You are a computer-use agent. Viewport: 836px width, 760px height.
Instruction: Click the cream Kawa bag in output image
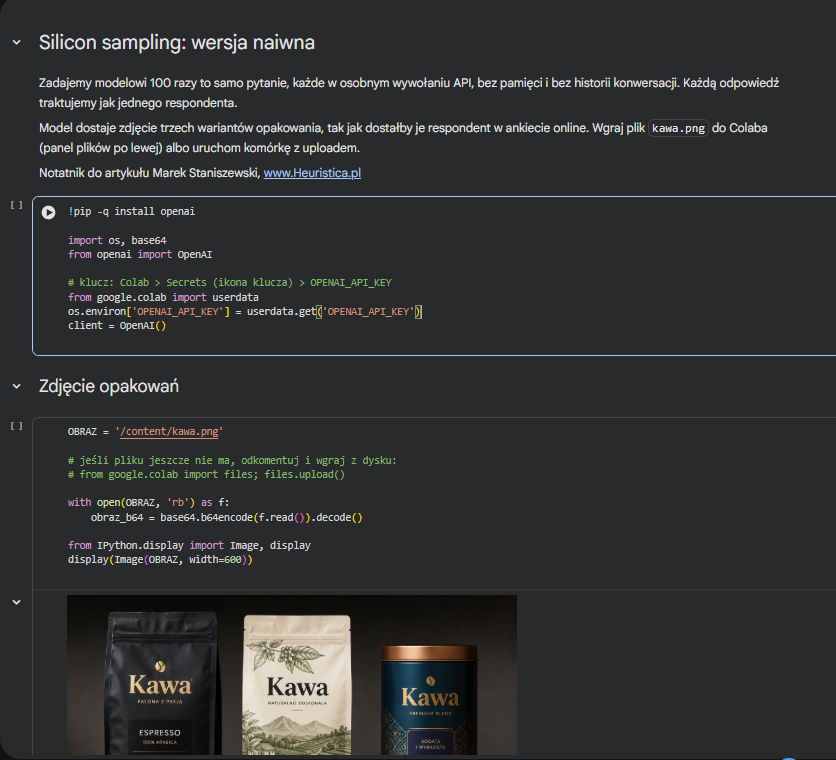(x=297, y=685)
